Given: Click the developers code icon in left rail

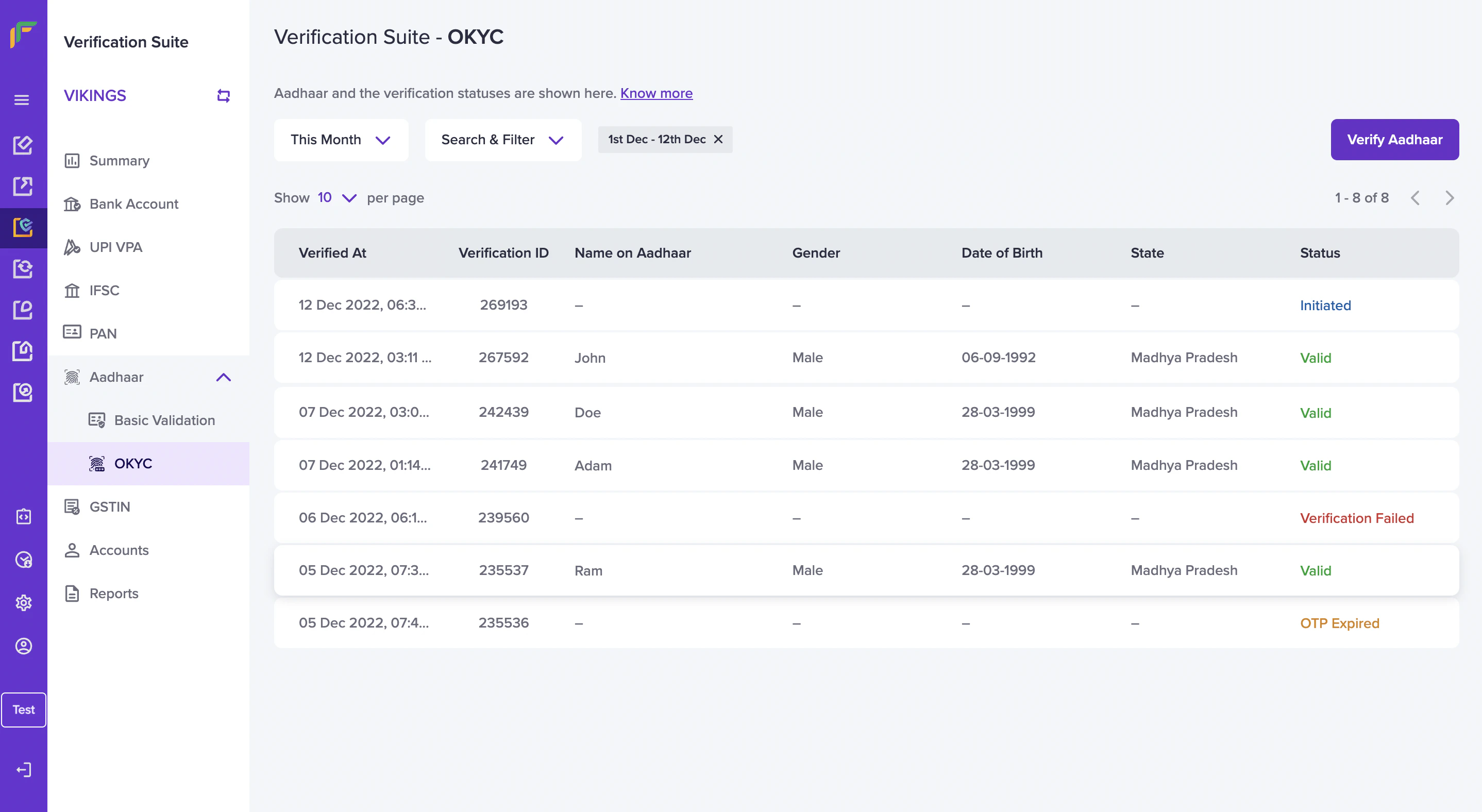Looking at the screenshot, I should tap(23, 516).
